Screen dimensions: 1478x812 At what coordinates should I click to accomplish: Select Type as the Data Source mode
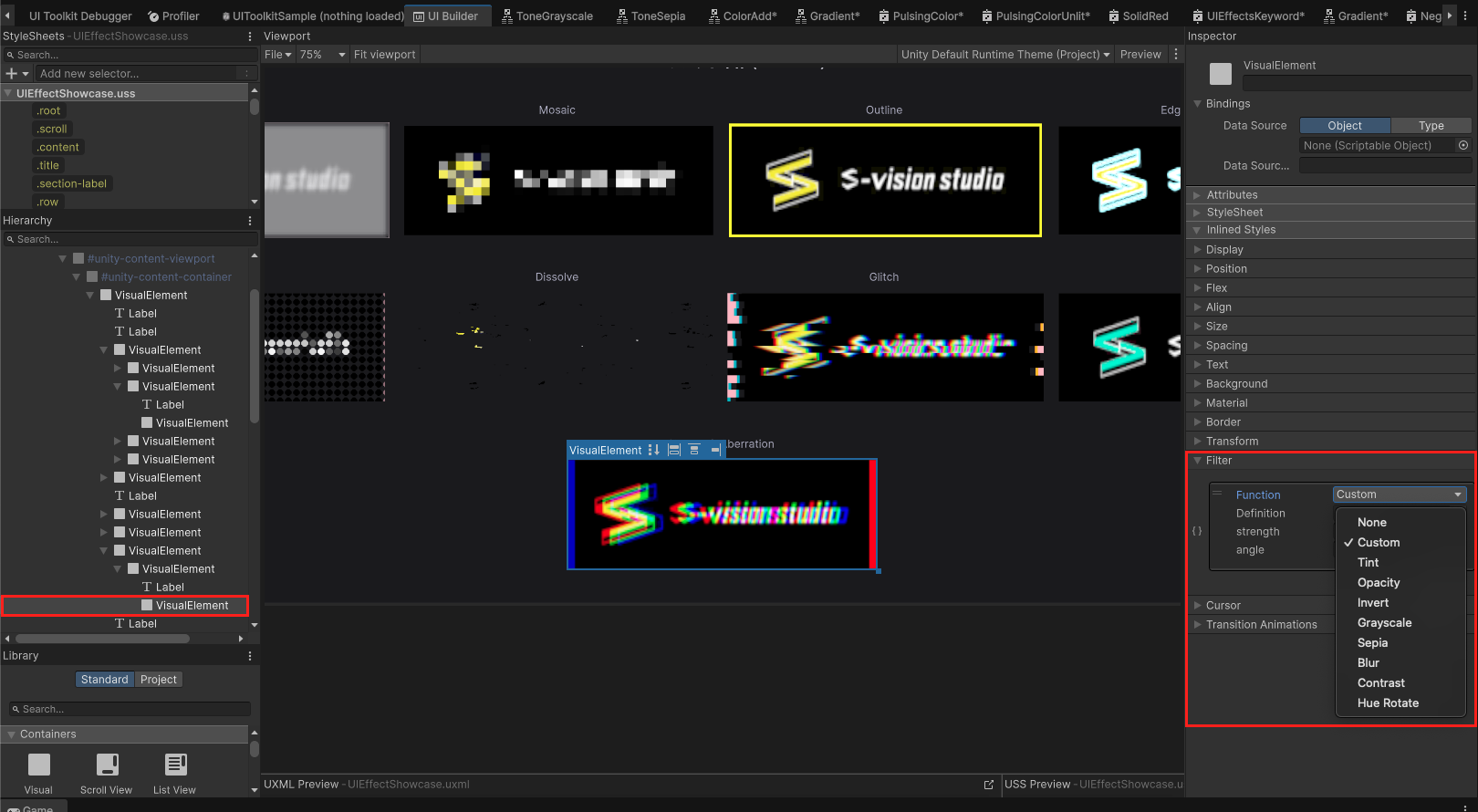coord(1431,126)
